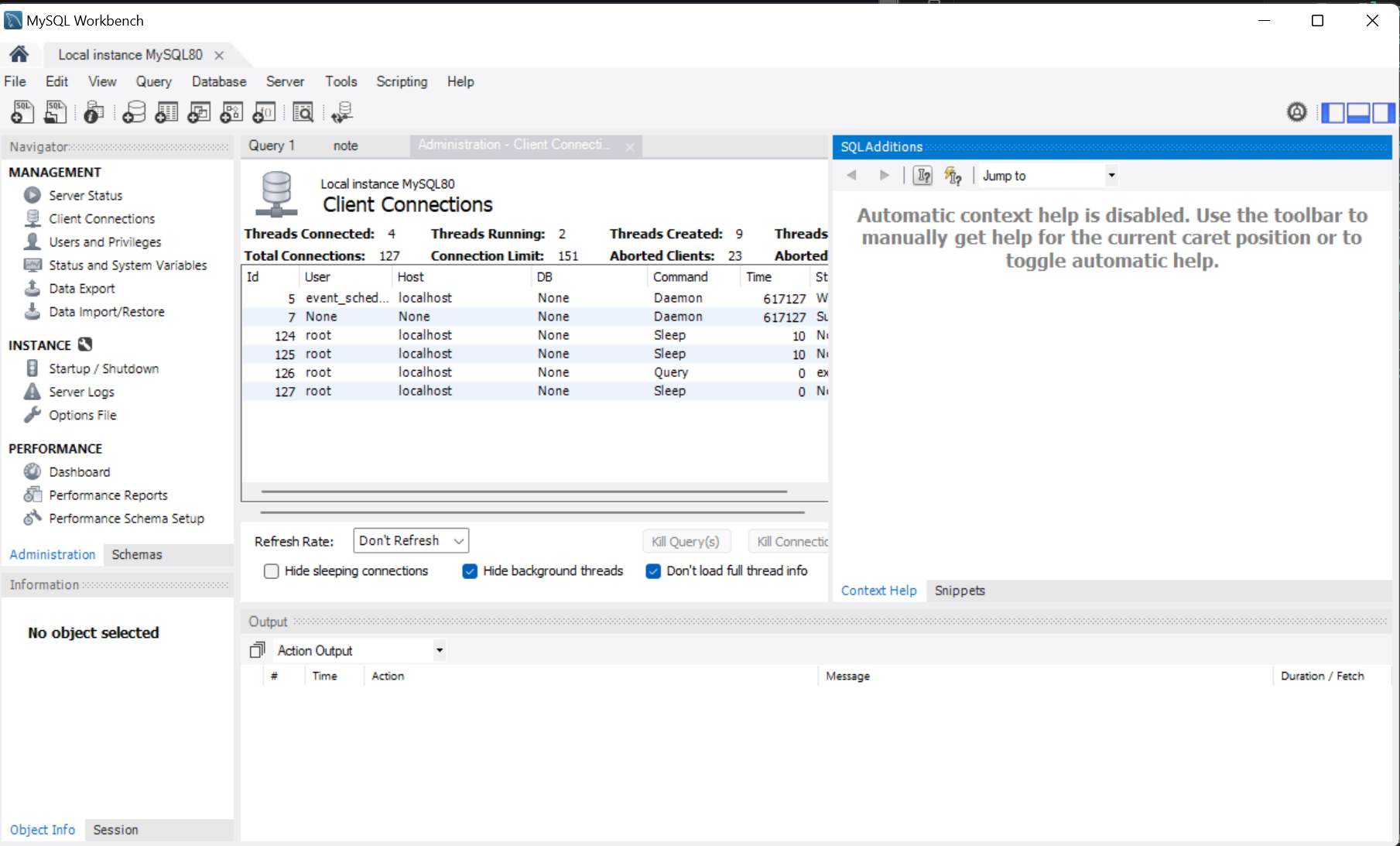This screenshot has width=1400, height=846.
Task: Sort connections by Time column header
Action: pos(774,277)
